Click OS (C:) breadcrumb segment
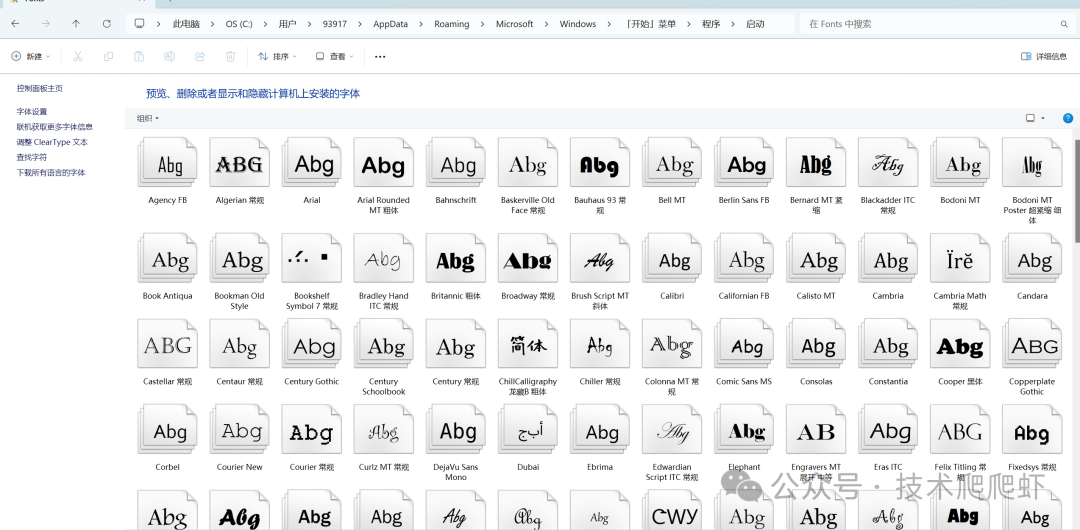 (x=239, y=24)
